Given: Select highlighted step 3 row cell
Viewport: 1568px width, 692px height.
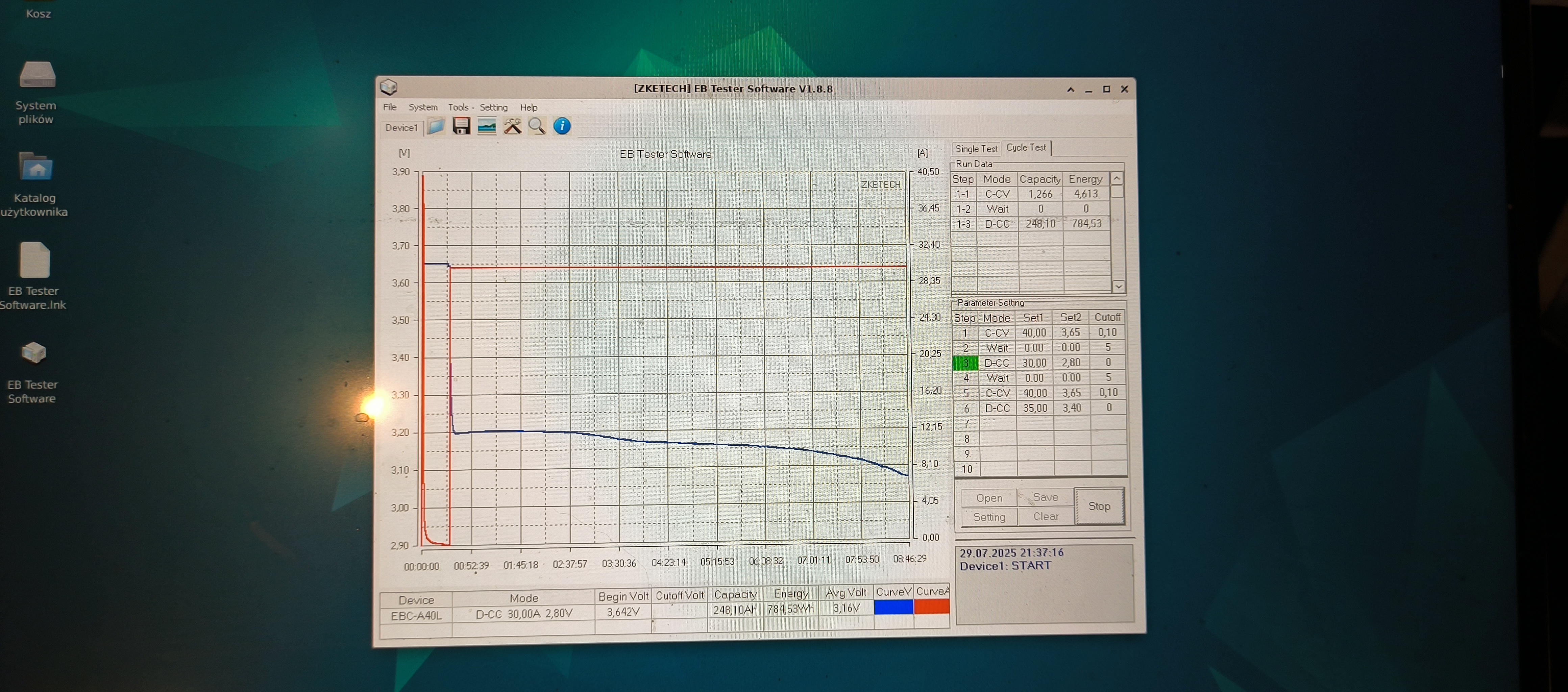Looking at the screenshot, I should (x=965, y=363).
